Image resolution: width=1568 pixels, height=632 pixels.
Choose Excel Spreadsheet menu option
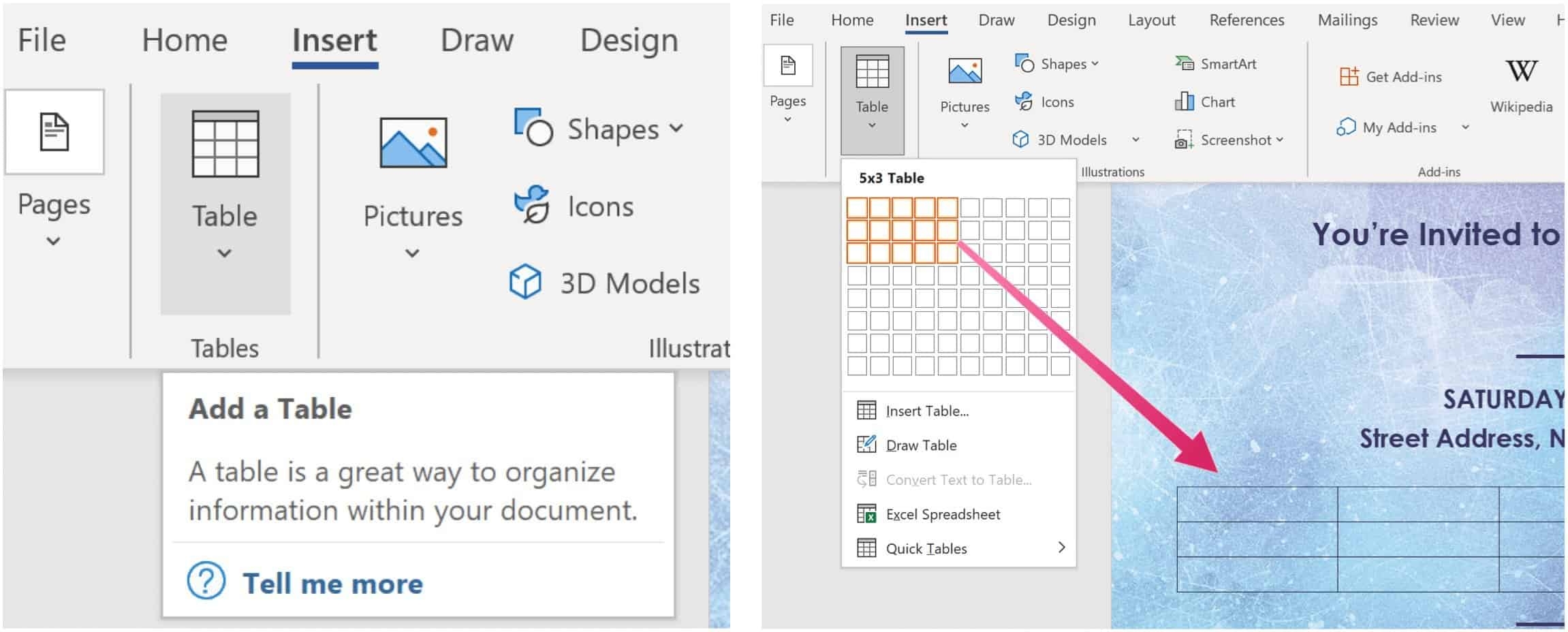(958, 514)
